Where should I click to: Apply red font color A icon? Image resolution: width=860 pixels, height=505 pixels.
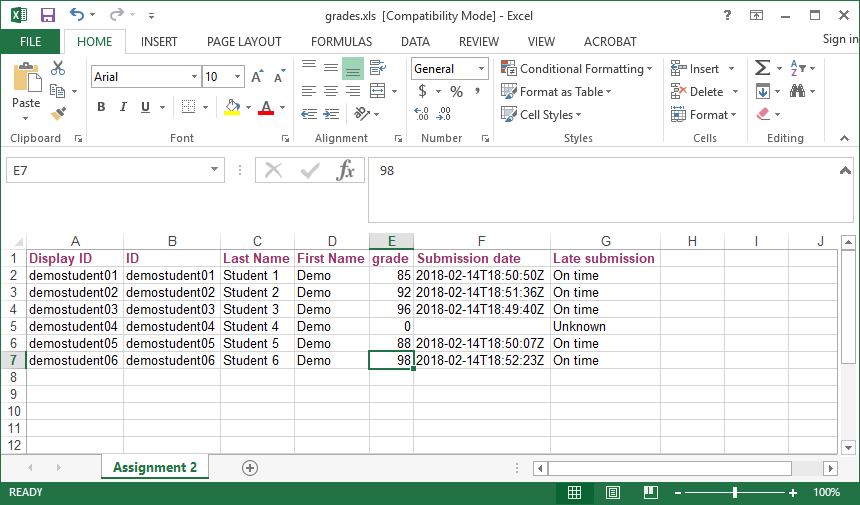click(266, 107)
